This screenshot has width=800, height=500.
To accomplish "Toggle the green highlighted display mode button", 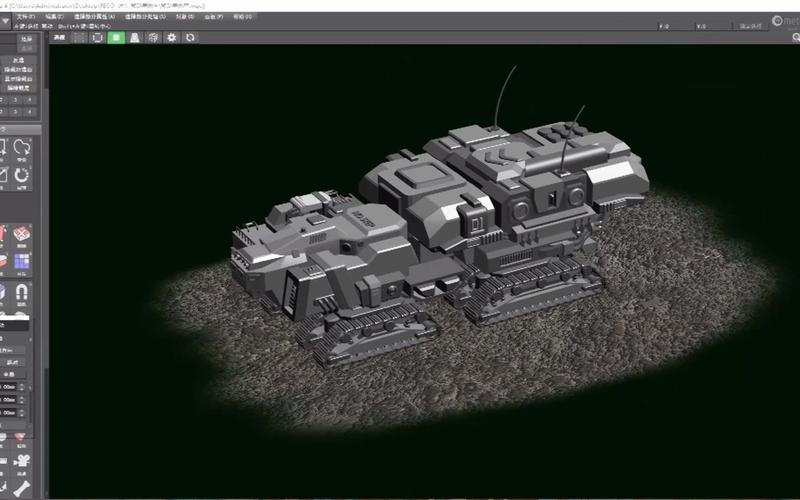I will click(116, 37).
